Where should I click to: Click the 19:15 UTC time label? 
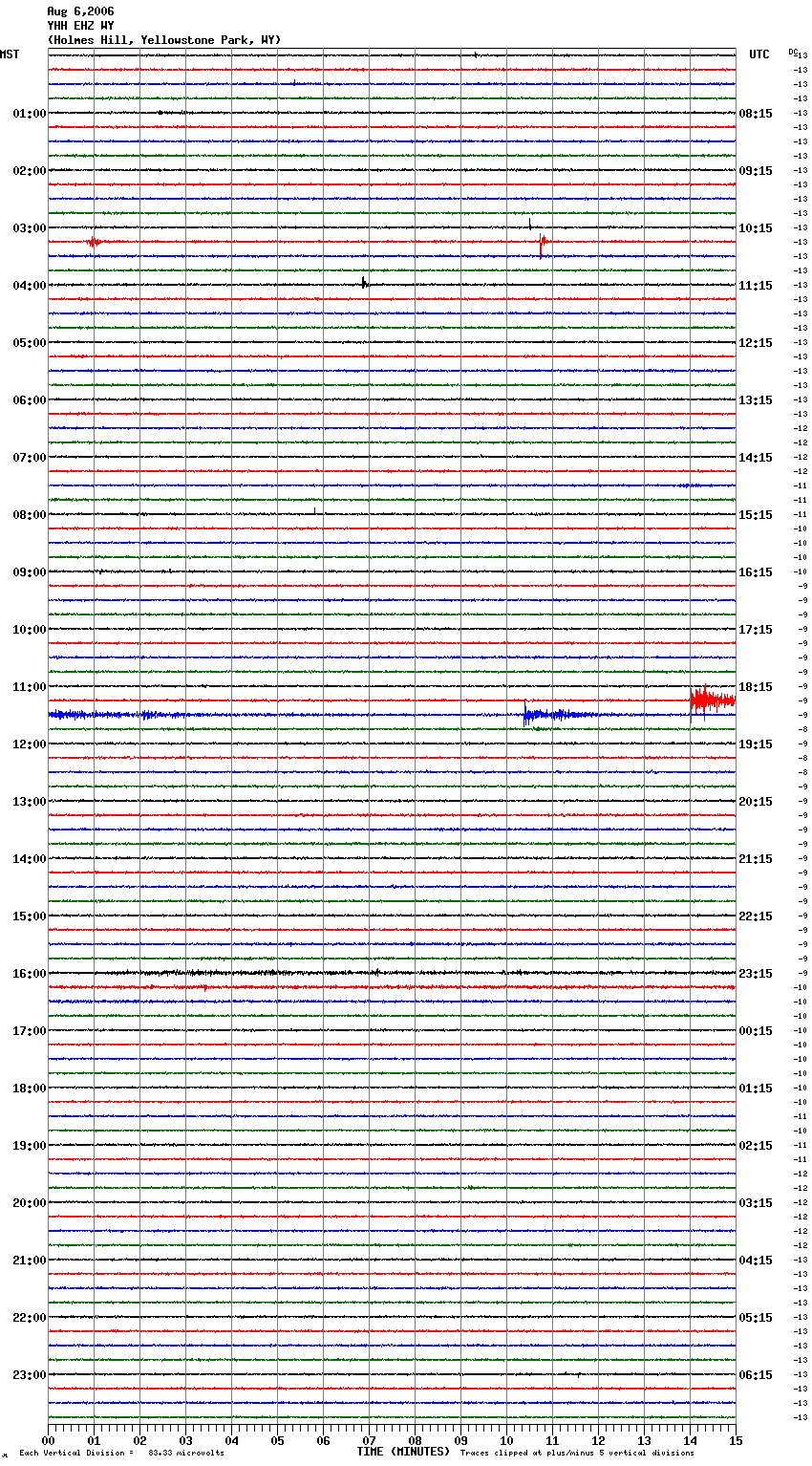756,744
